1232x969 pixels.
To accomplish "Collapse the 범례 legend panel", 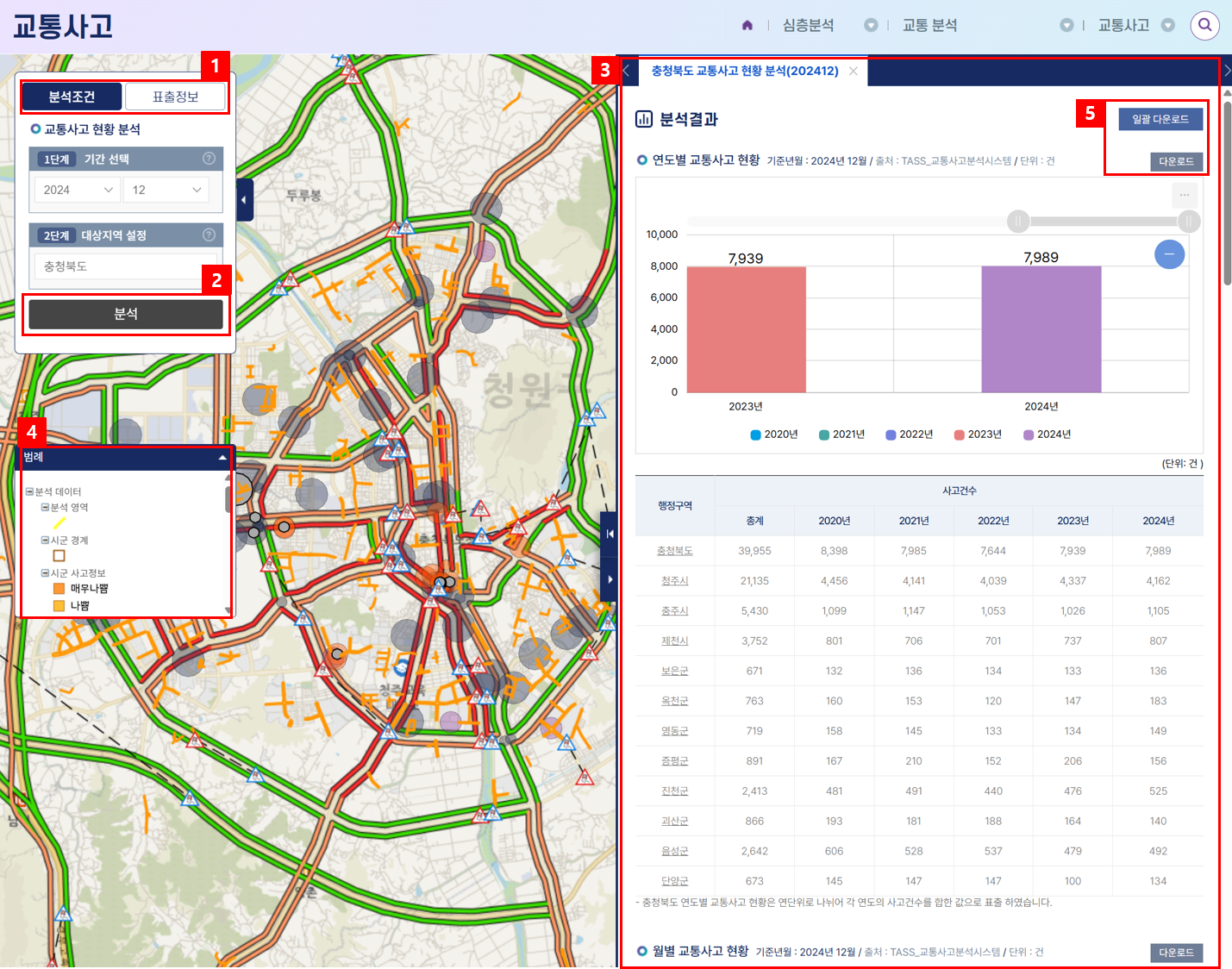I will click(222, 458).
